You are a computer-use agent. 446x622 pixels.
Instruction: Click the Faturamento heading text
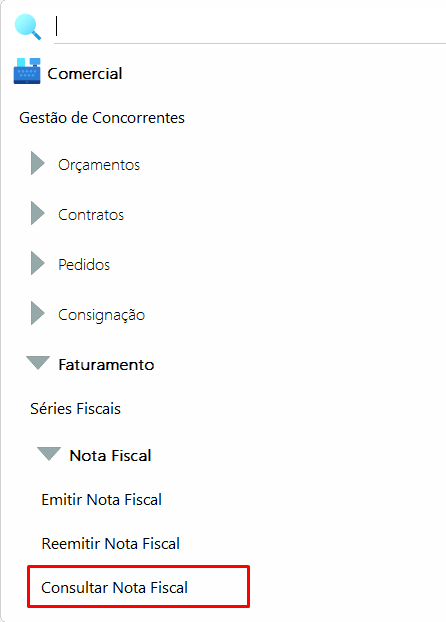106,365
